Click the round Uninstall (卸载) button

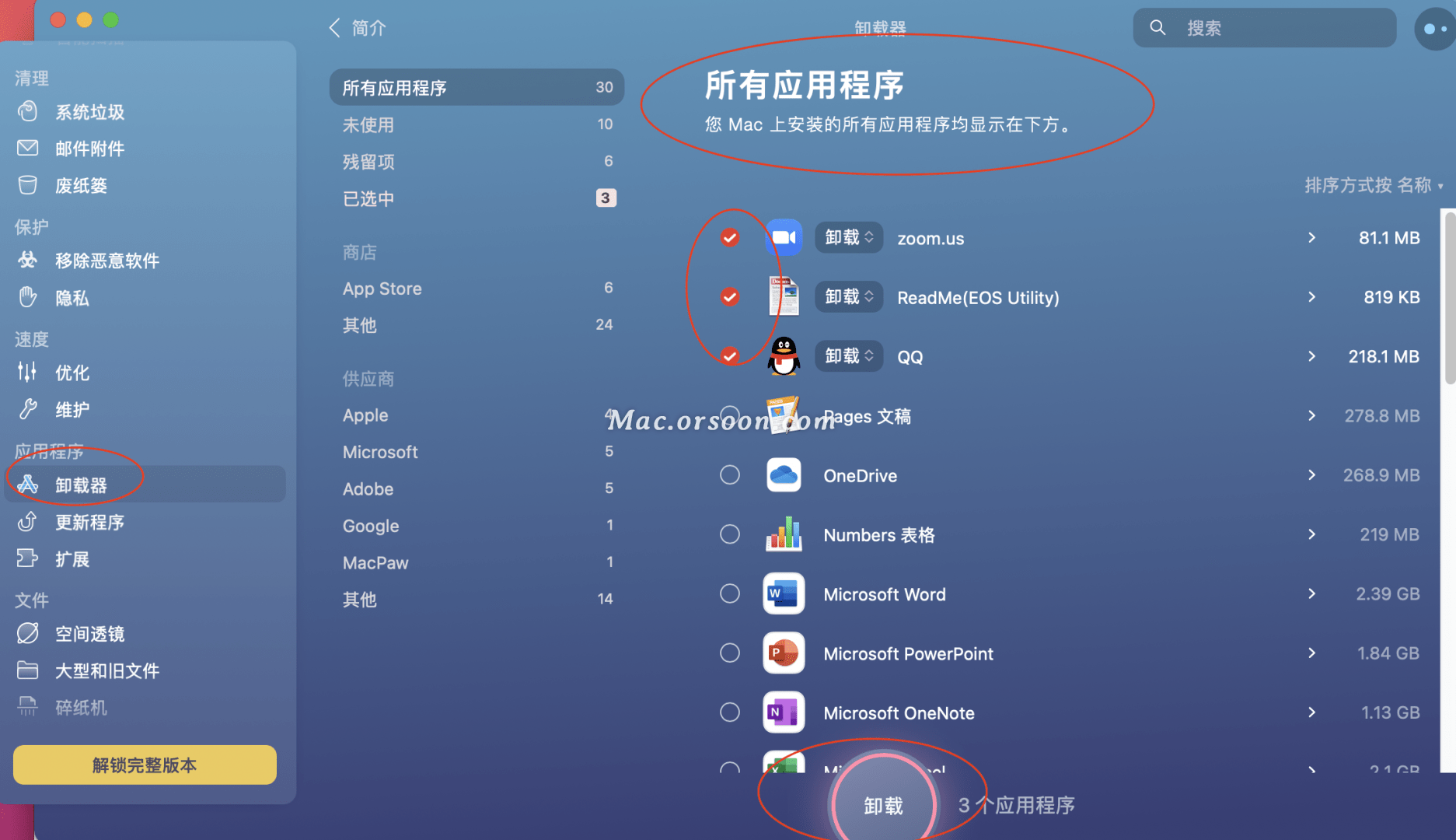884,804
